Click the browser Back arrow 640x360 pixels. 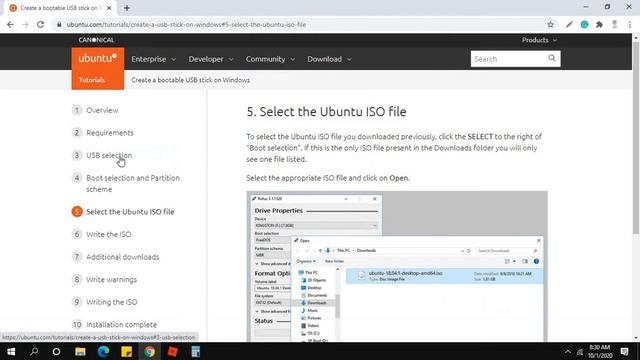pos(10,24)
